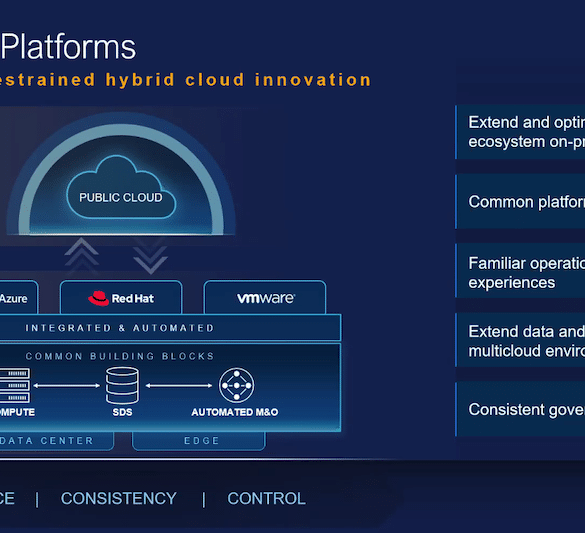Click the Platforms slide title
Viewport: 585px width, 533px height.
68,47
